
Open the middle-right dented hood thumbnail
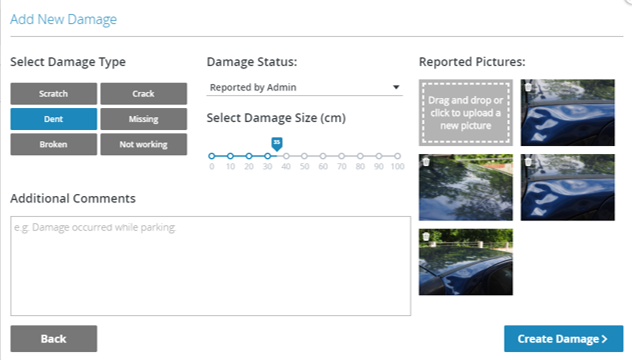568,187
